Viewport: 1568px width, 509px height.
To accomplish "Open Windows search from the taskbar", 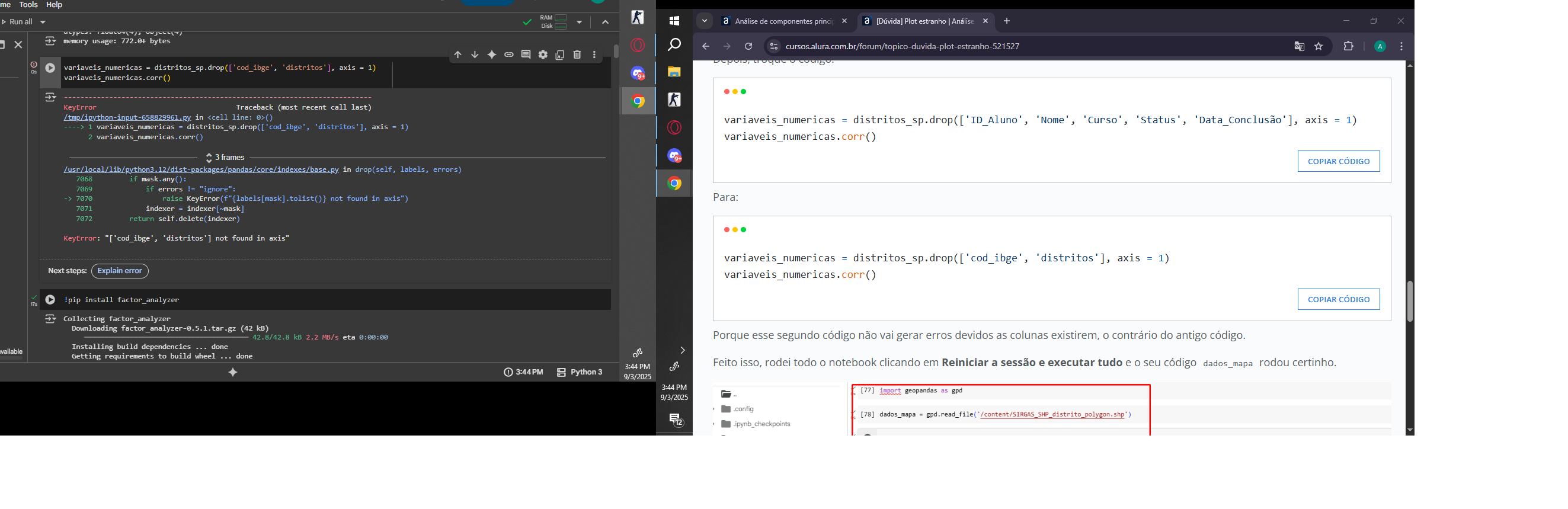I will pos(674,45).
